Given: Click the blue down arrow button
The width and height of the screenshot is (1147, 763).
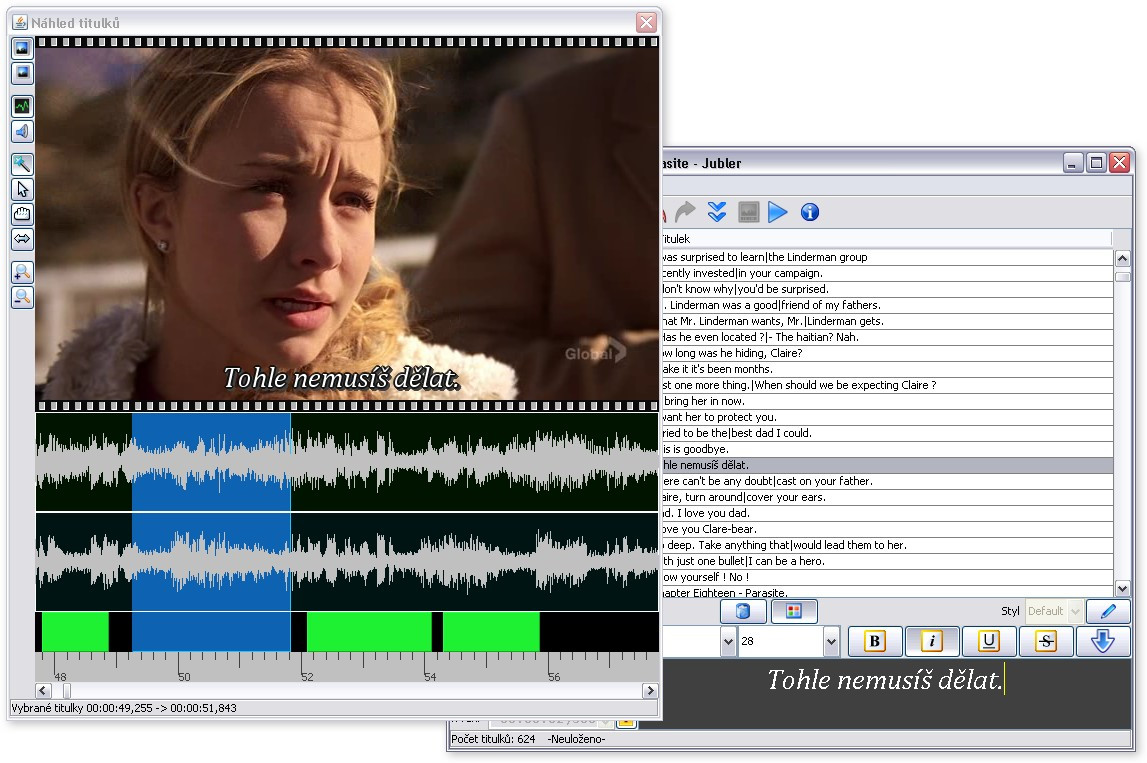Looking at the screenshot, I should point(1103,642).
